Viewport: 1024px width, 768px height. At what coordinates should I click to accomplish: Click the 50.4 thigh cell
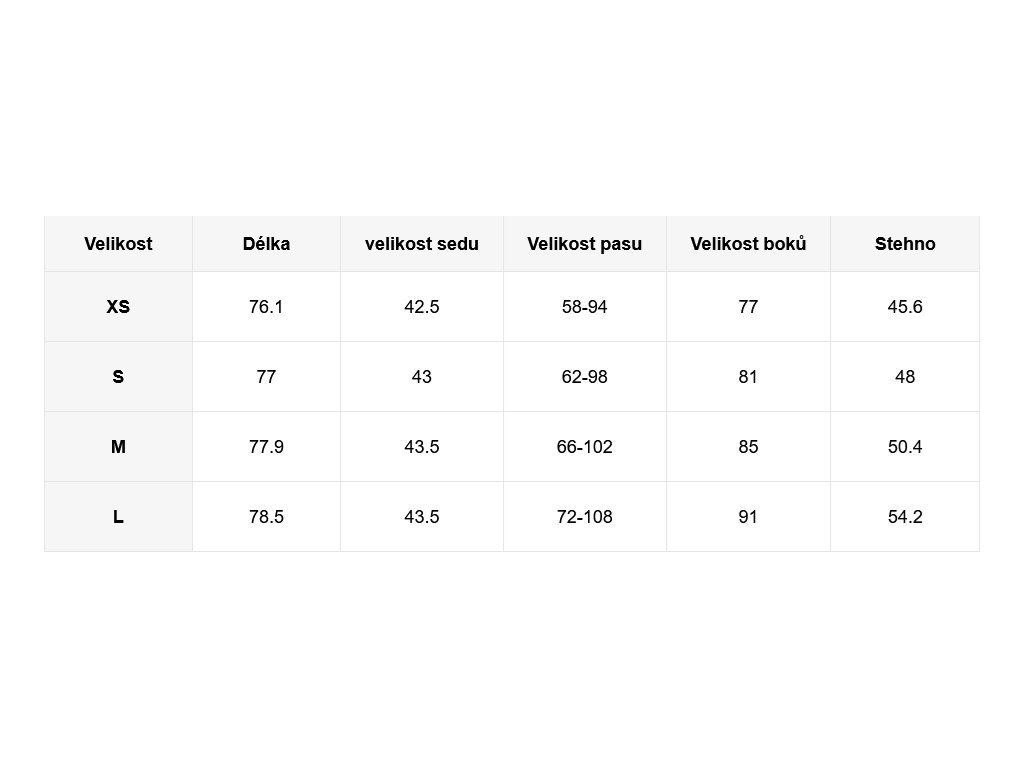click(x=905, y=447)
